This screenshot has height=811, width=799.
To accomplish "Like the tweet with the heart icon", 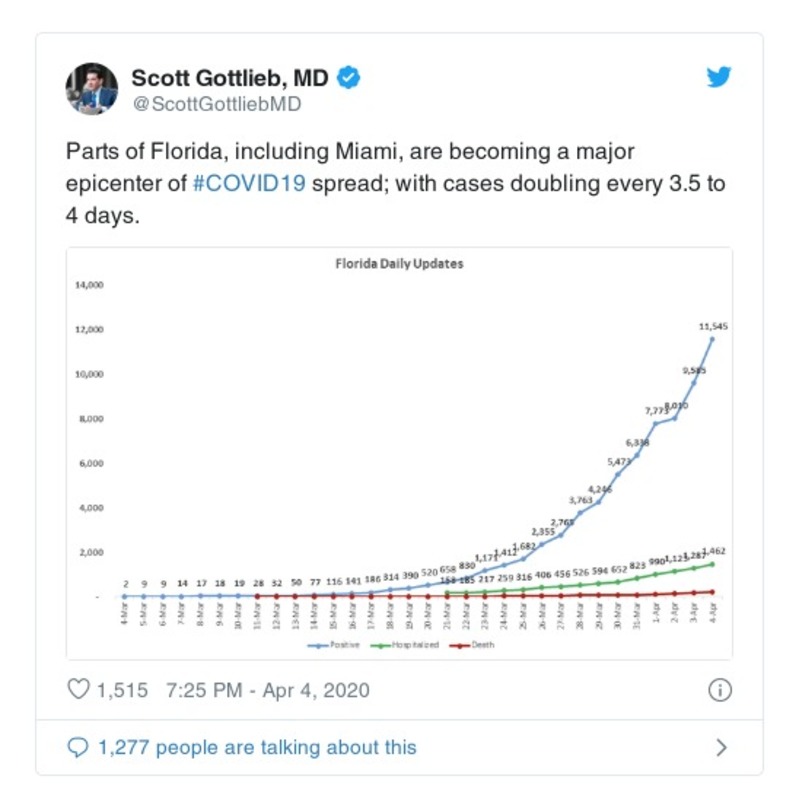I will (78, 690).
